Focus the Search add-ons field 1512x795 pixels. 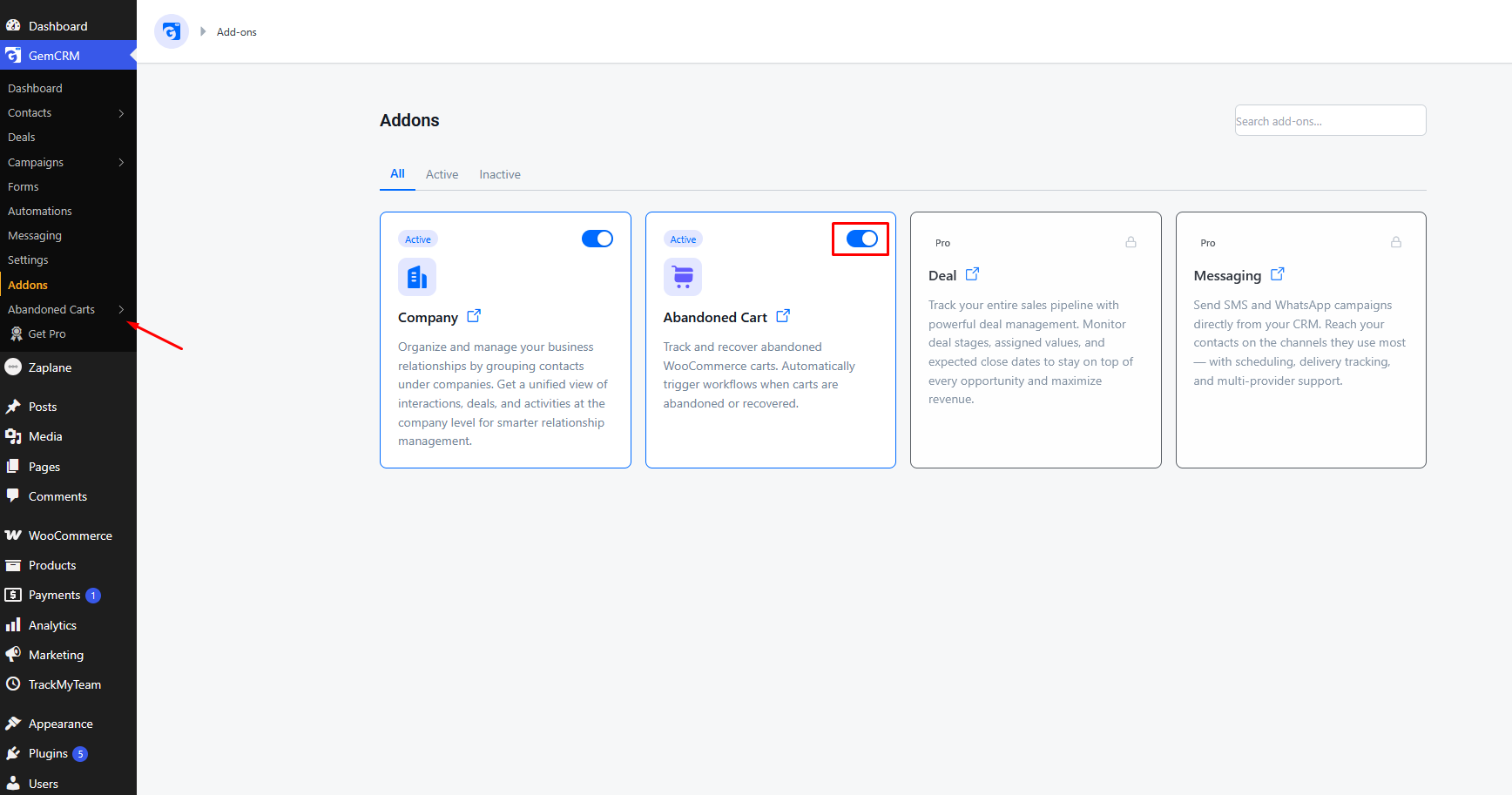[x=1330, y=120]
